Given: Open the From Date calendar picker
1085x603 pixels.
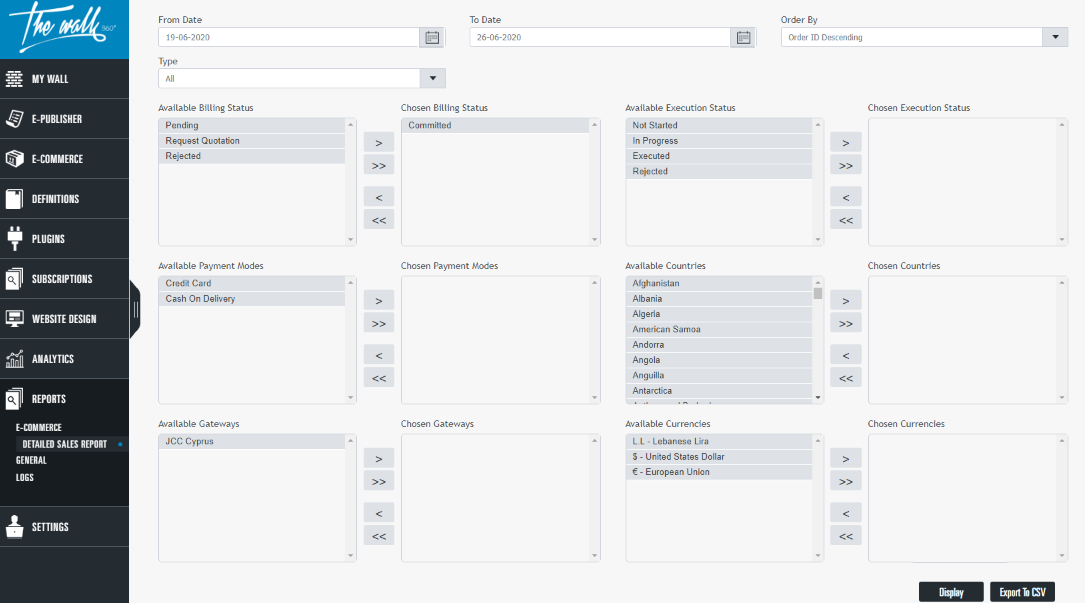Looking at the screenshot, I should (x=432, y=38).
